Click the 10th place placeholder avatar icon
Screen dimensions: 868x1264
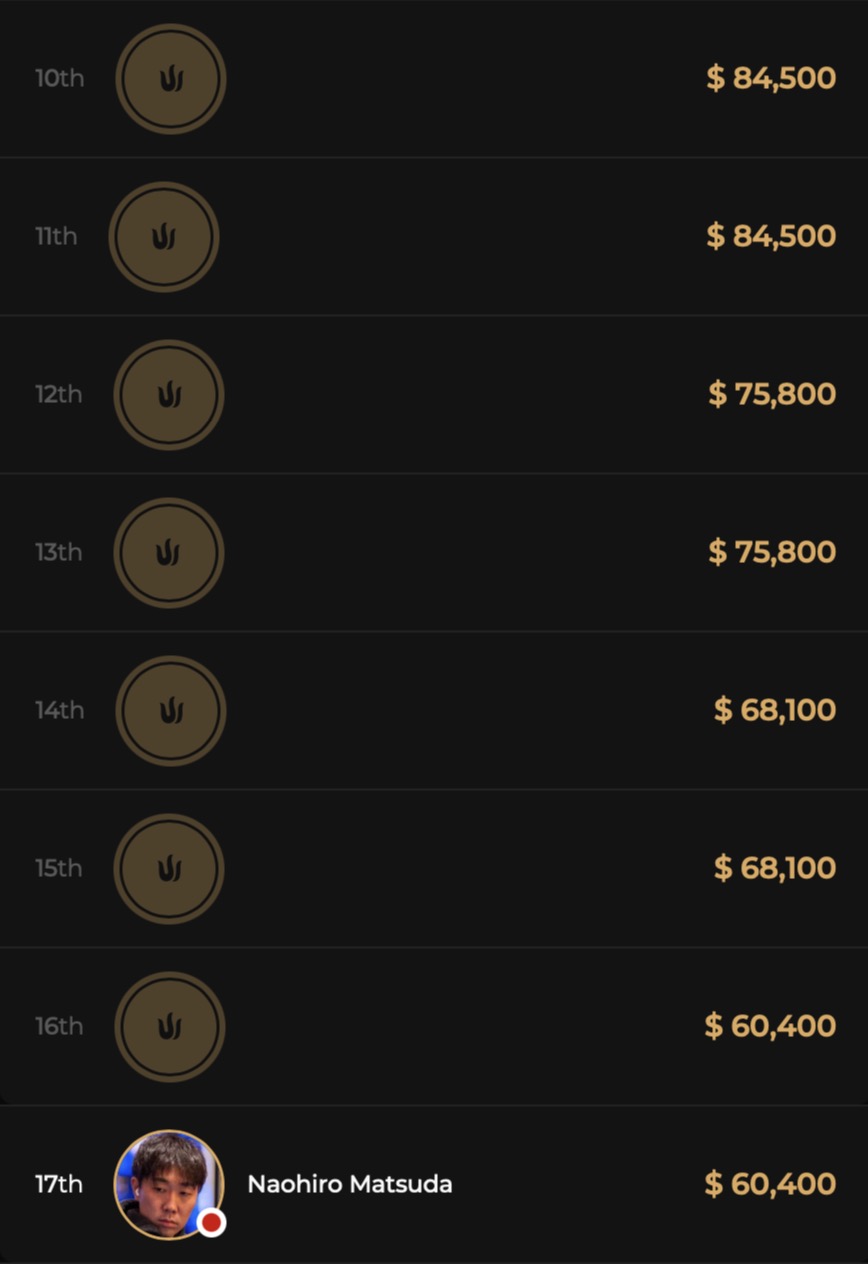click(x=171, y=79)
